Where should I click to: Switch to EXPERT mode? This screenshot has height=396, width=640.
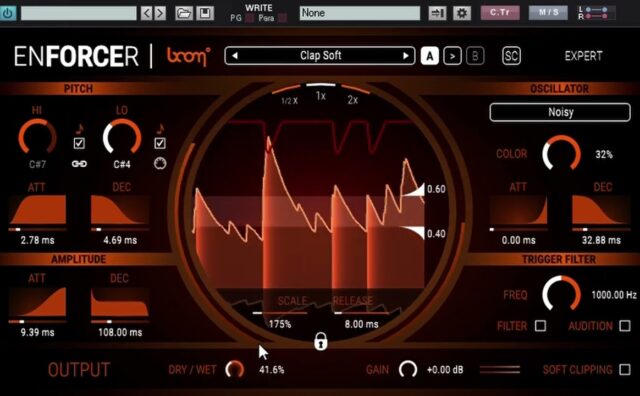(x=583, y=56)
